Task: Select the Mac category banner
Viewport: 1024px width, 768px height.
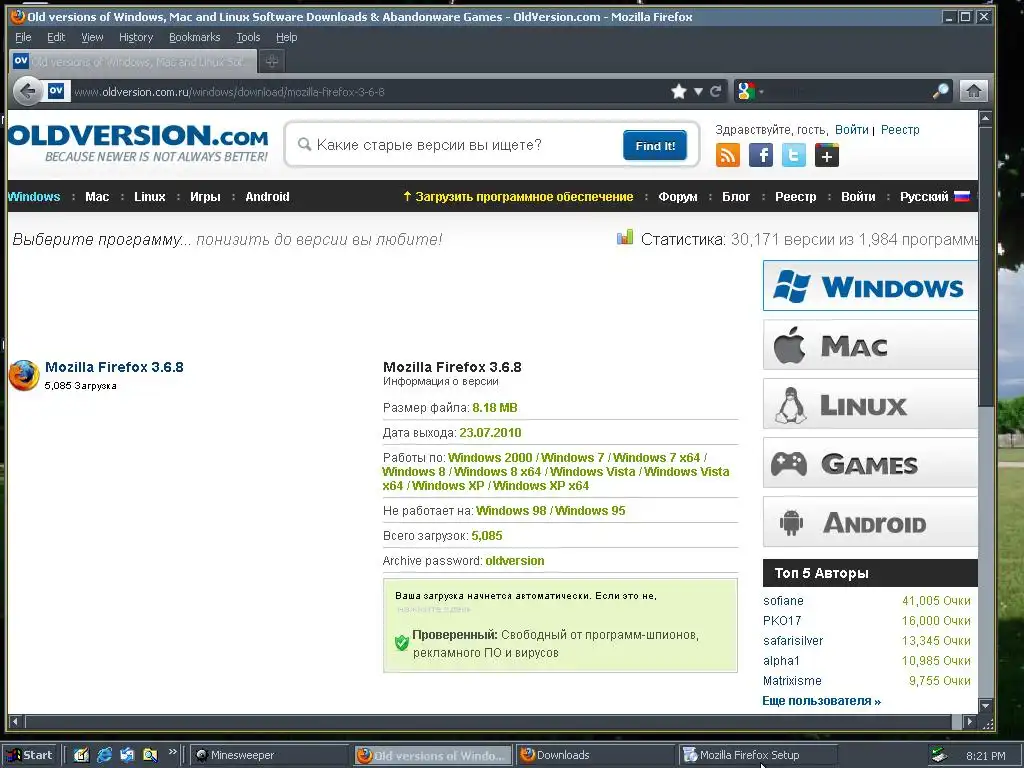Action: coord(870,345)
